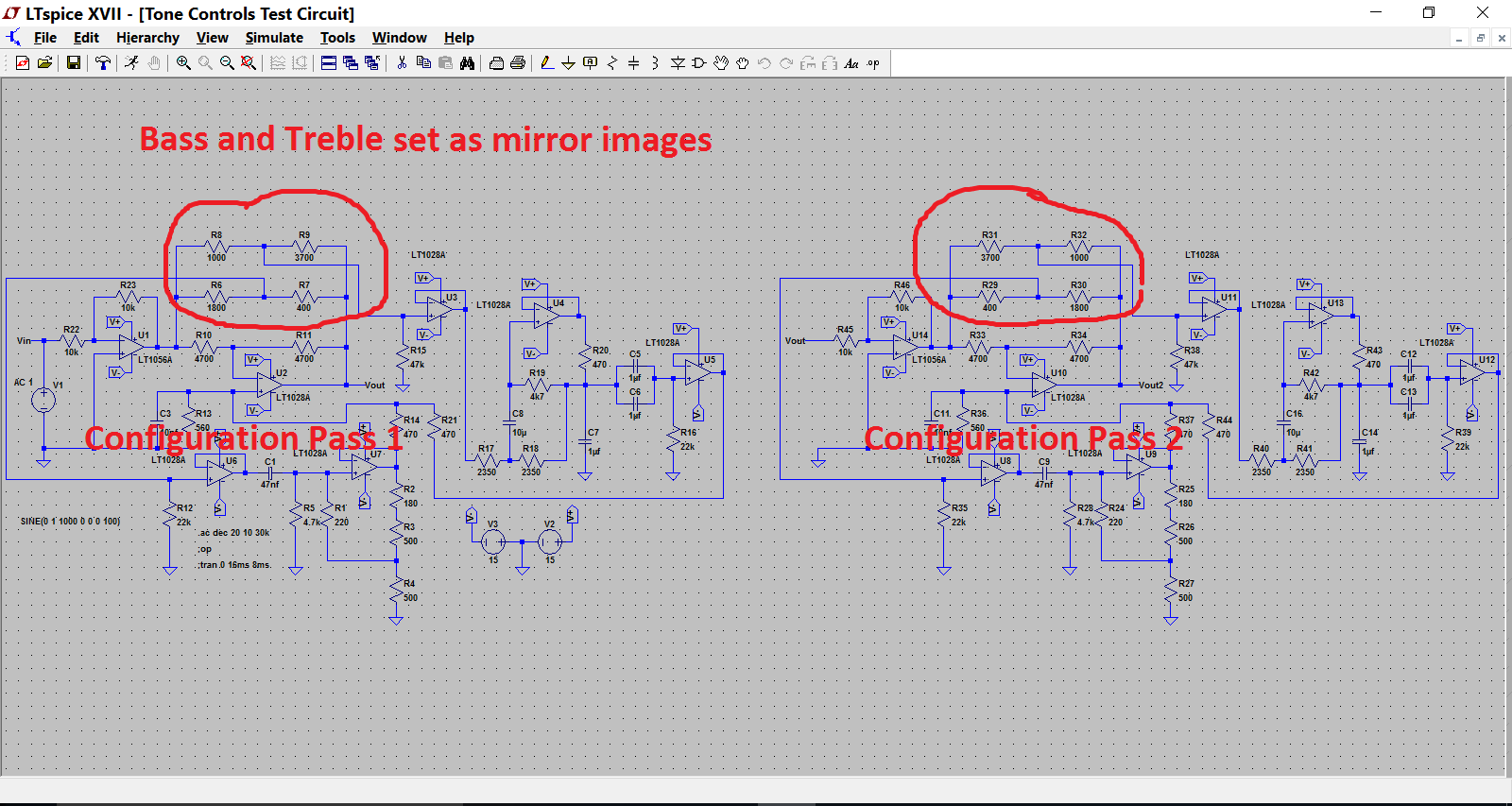Minimize the inner schematic document window
Image resolution: width=1512 pixels, height=806 pixels.
pos(1459,38)
